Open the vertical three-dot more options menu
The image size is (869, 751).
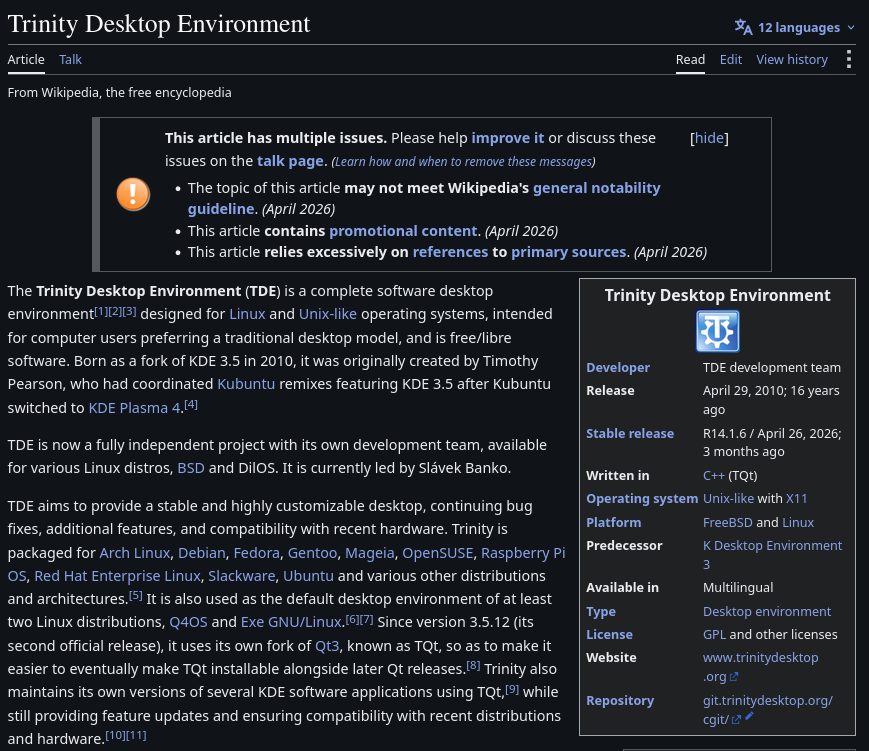[848, 59]
